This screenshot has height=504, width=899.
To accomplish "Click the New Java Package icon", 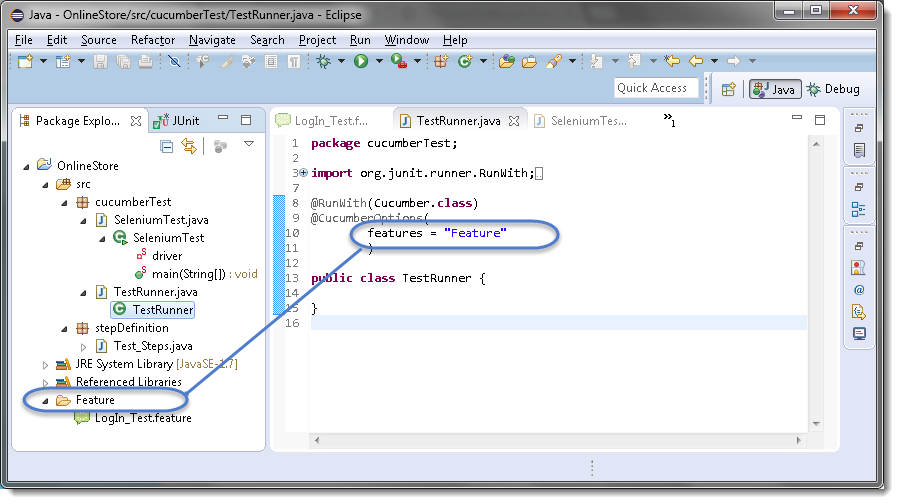I will tap(441, 61).
